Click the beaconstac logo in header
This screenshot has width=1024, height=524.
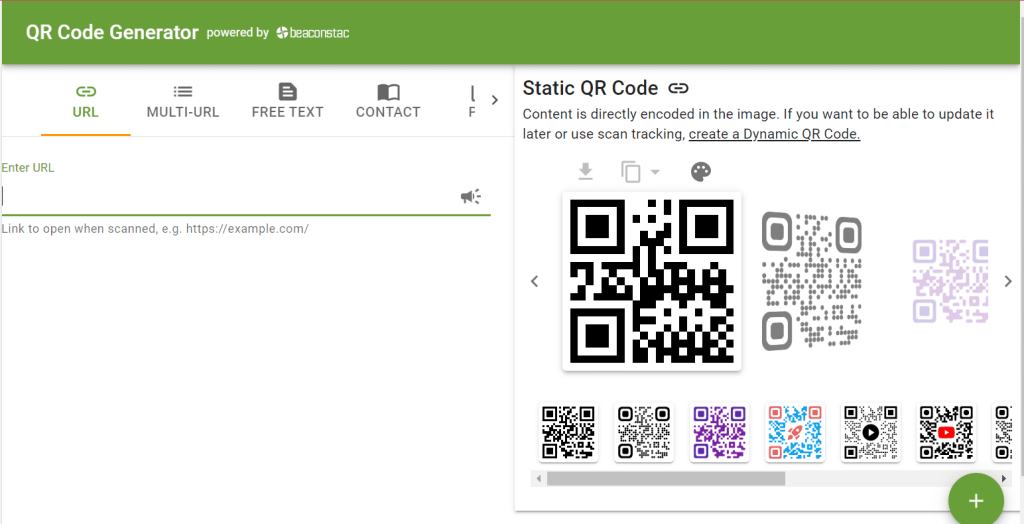[x=312, y=33]
